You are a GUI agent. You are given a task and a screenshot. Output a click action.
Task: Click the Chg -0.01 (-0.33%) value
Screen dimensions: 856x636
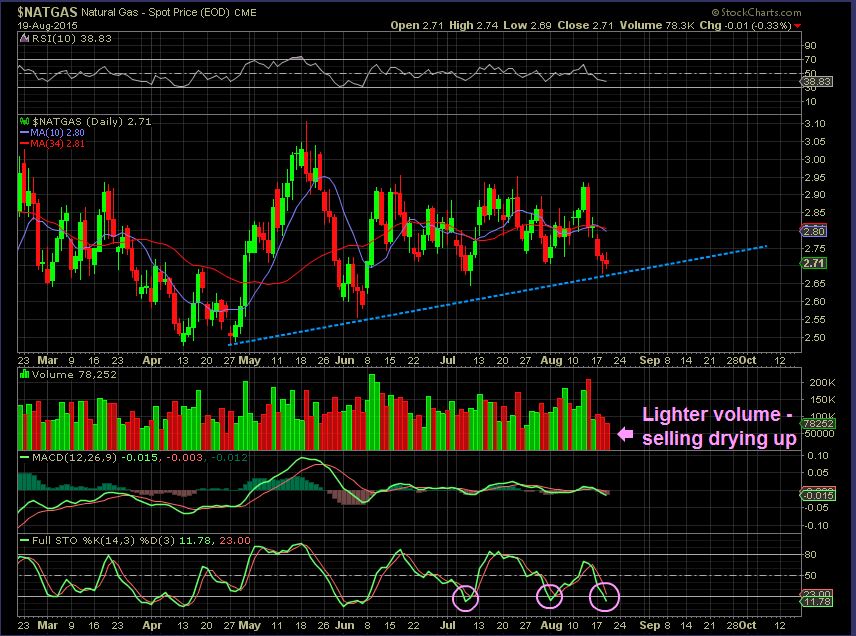click(x=746, y=25)
